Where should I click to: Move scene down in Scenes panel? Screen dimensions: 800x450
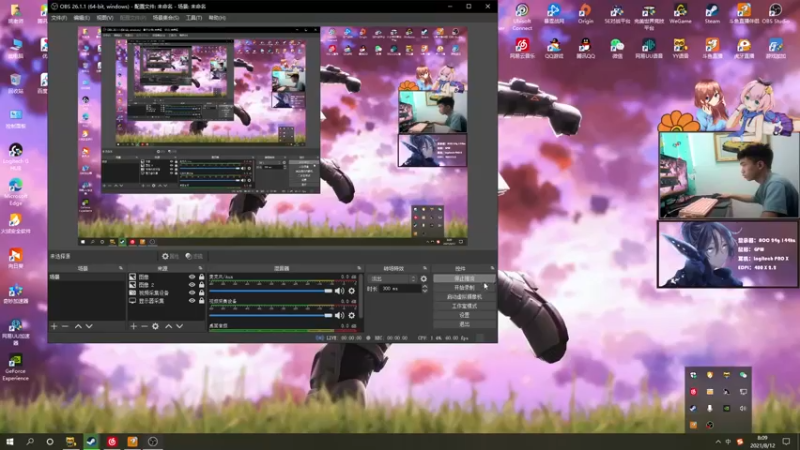click(x=89, y=326)
